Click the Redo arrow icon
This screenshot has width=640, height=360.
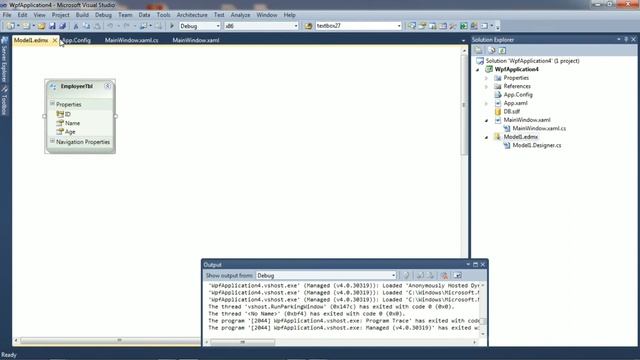[127, 26]
